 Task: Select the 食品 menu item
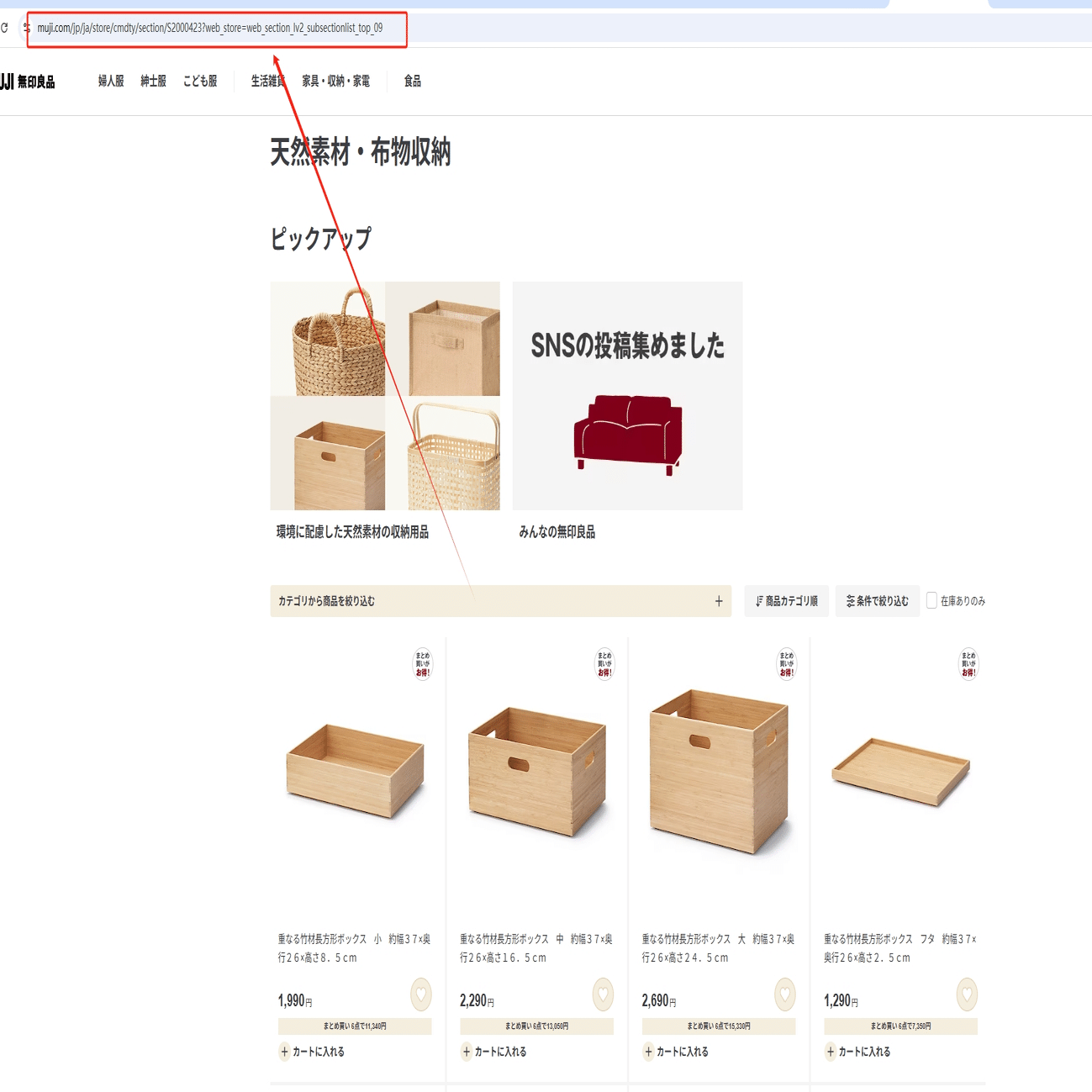point(413,82)
